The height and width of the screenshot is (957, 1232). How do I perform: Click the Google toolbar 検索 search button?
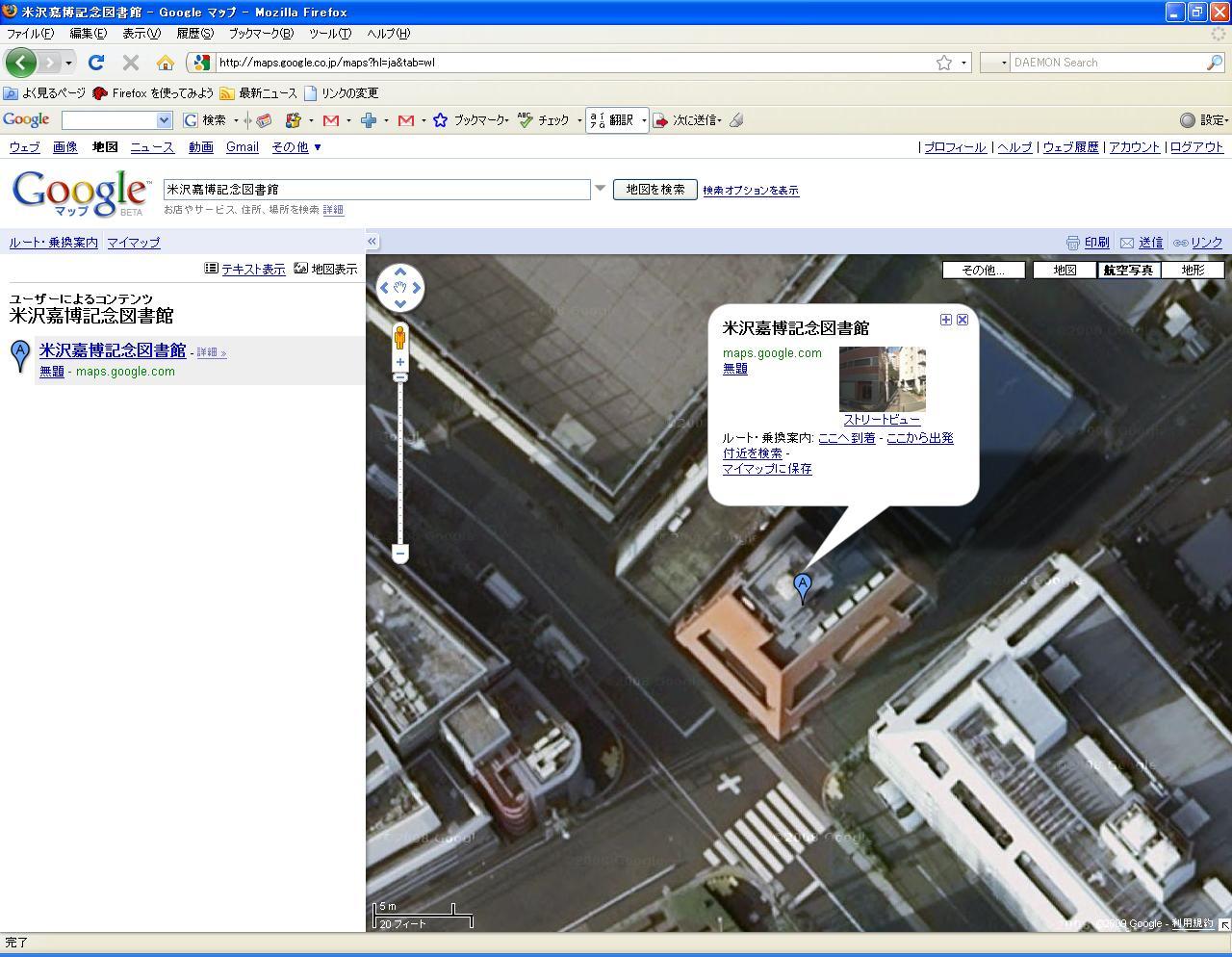[206, 120]
